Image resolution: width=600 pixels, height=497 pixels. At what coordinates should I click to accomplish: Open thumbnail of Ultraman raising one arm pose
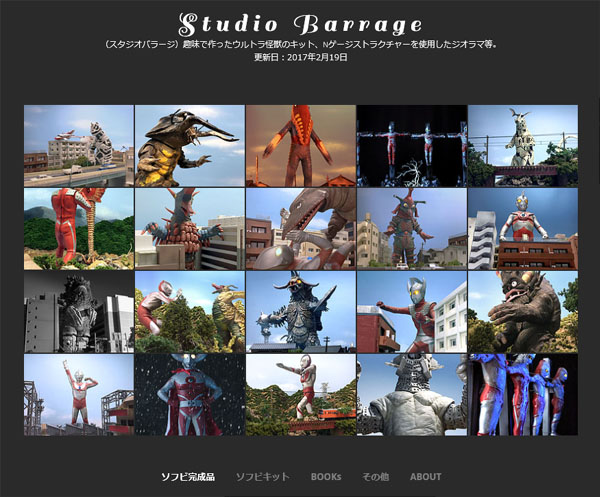click(x=79, y=395)
